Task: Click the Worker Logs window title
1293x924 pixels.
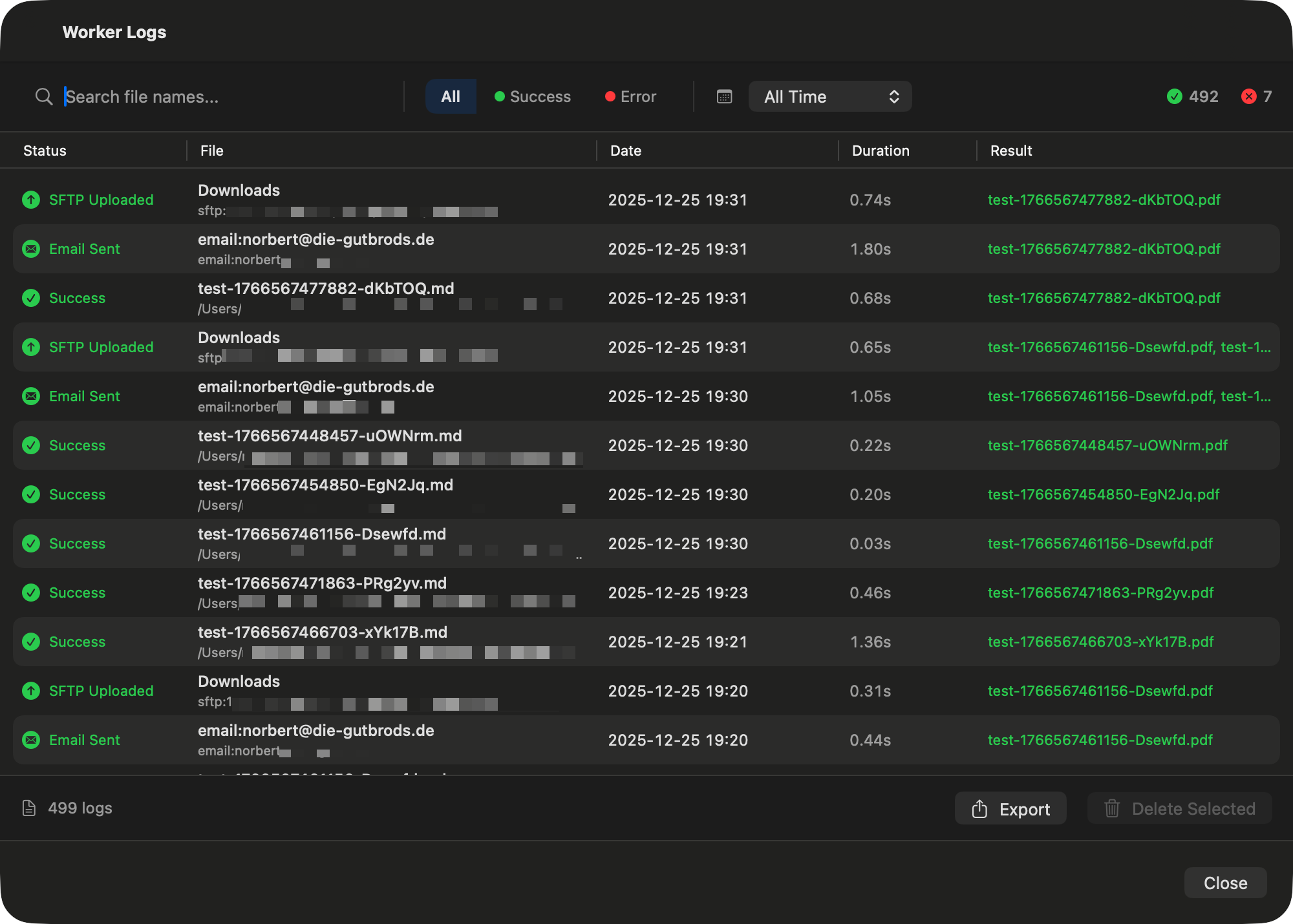Action: click(114, 32)
